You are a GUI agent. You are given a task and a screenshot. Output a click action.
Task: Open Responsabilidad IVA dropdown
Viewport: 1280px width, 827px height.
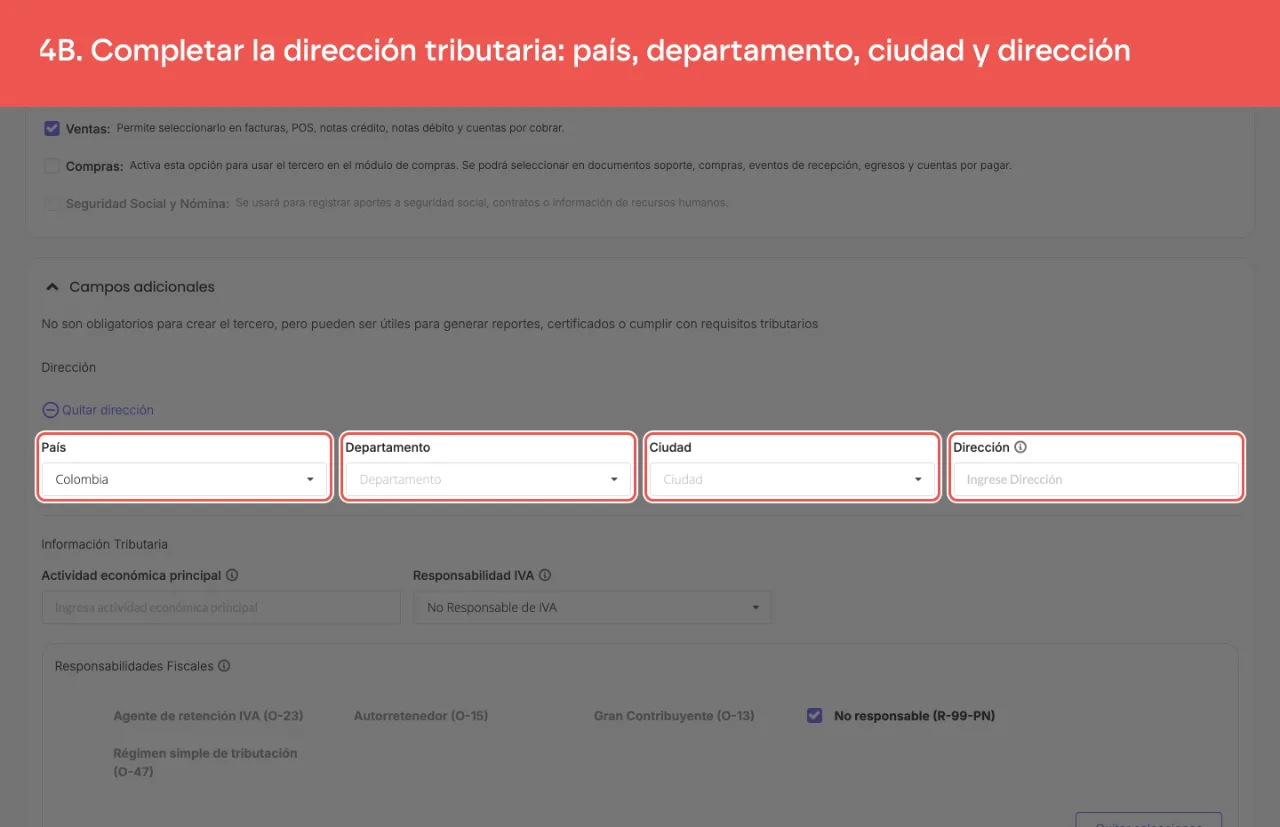pos(592,607)
